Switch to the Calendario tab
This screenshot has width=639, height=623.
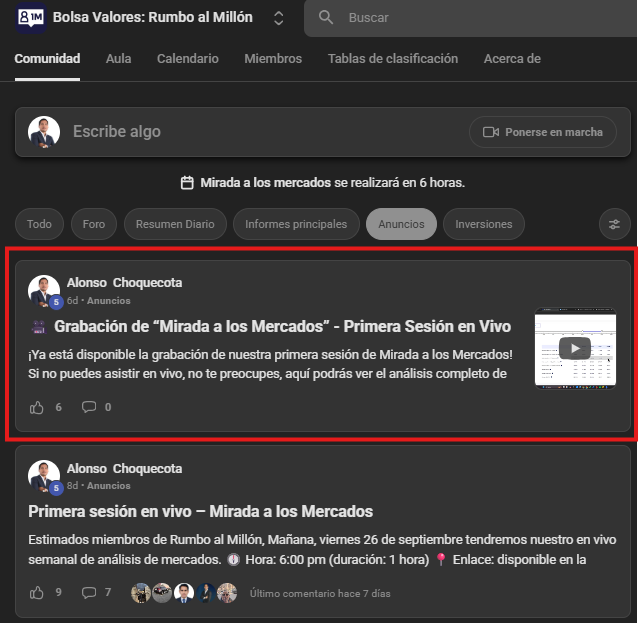(x=188, y=59)
